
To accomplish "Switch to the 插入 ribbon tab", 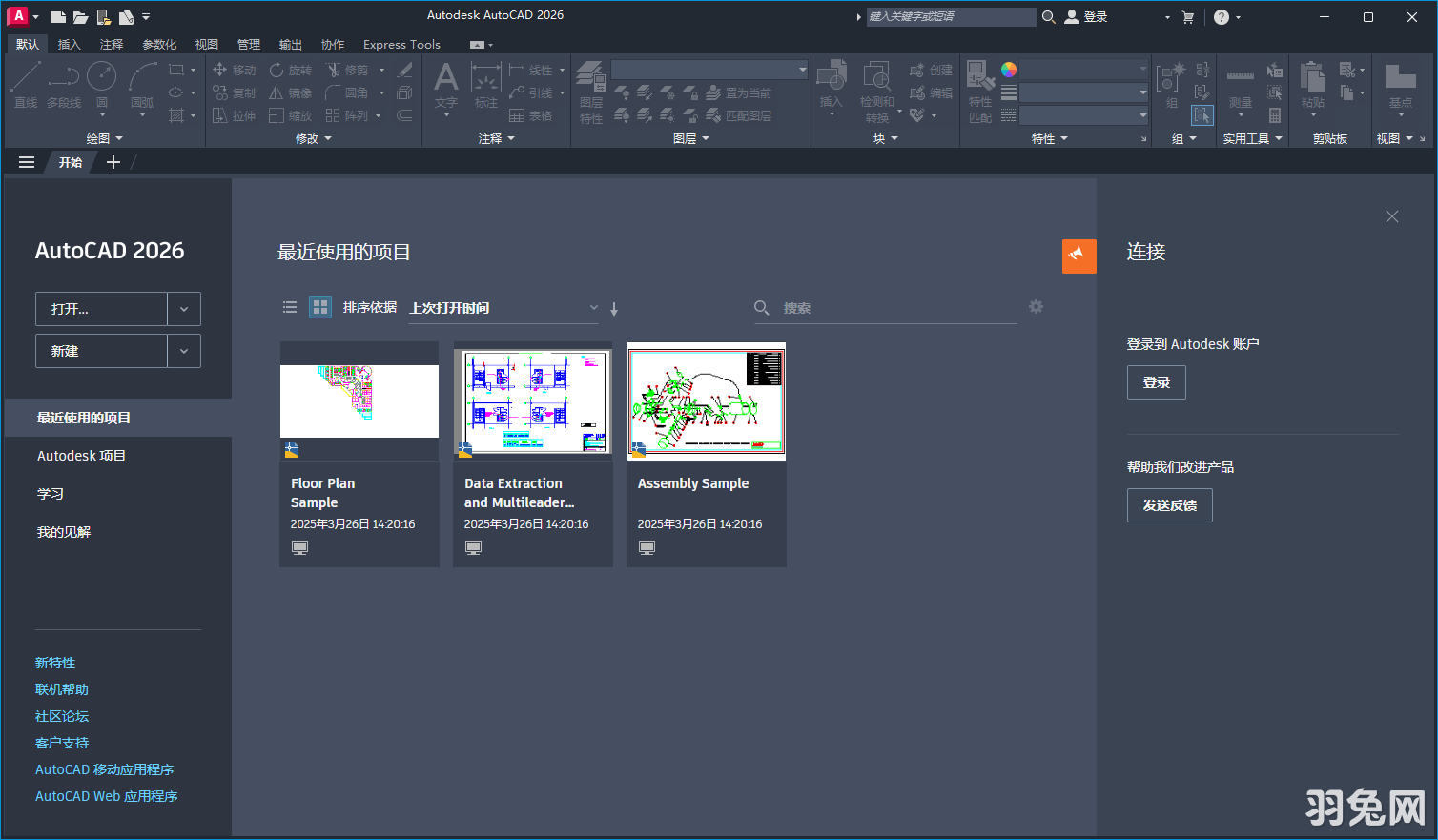I will pyautogui.click(x=69, y=44).
